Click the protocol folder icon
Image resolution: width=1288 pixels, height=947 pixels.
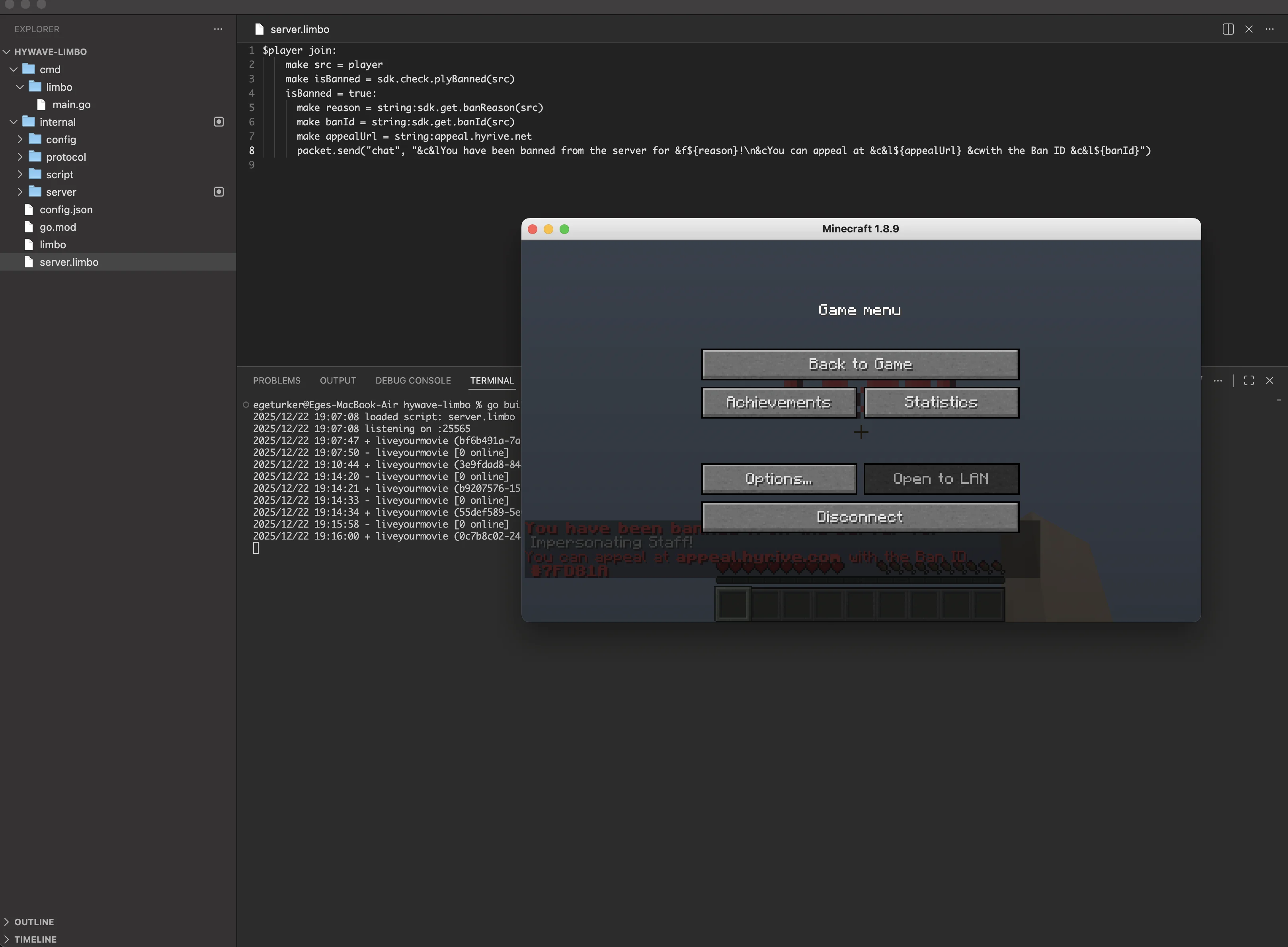(35, 156)
